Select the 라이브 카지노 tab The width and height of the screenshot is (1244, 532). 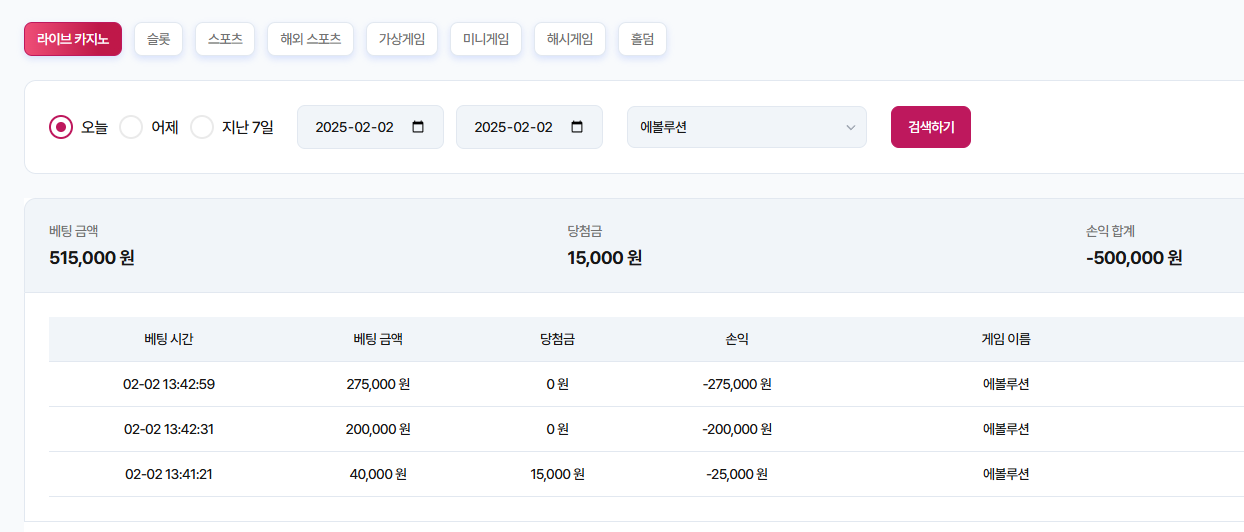click(x=73, y=39)
